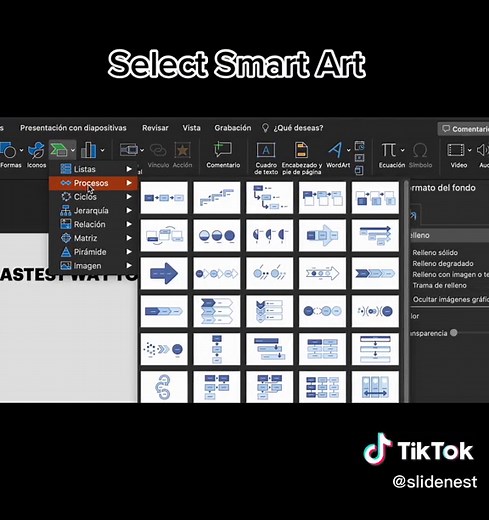Click the Iconos duck icon
The width and height of the screenshot is (489, 520).
(x=36, y=150)
